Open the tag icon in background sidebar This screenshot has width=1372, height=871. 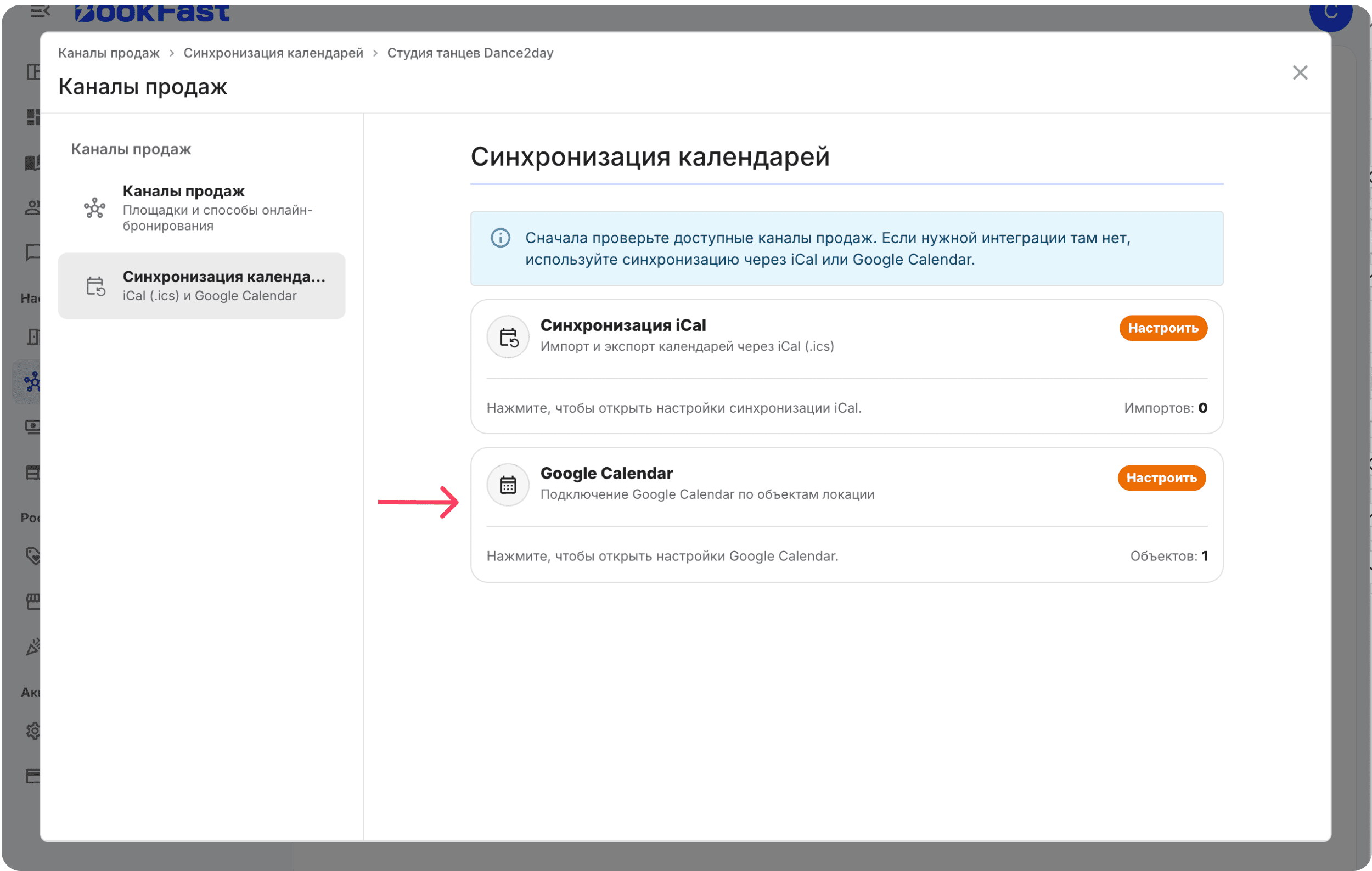[33, 556]
